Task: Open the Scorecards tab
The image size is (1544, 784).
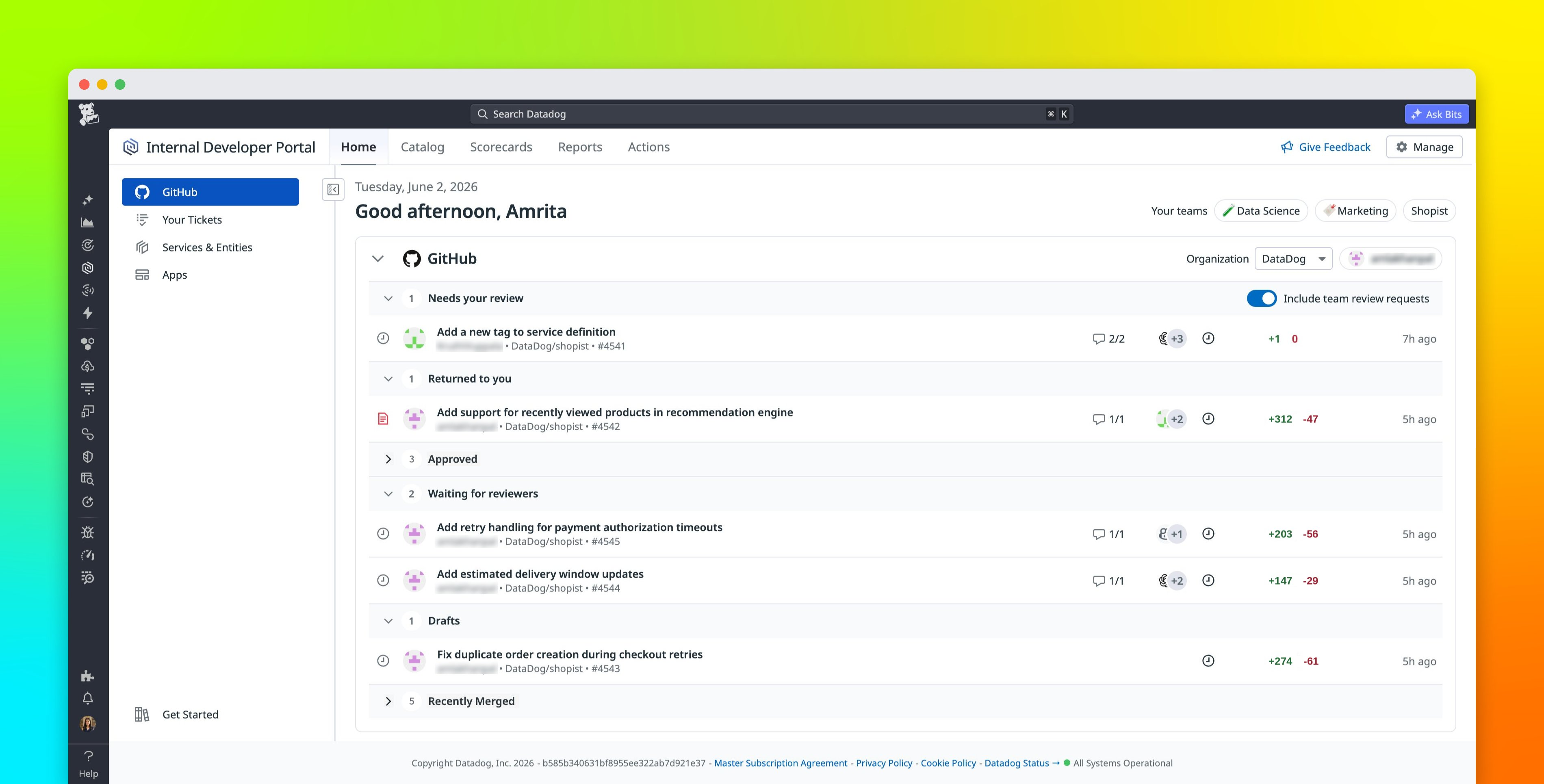Action: pos(501,147)
